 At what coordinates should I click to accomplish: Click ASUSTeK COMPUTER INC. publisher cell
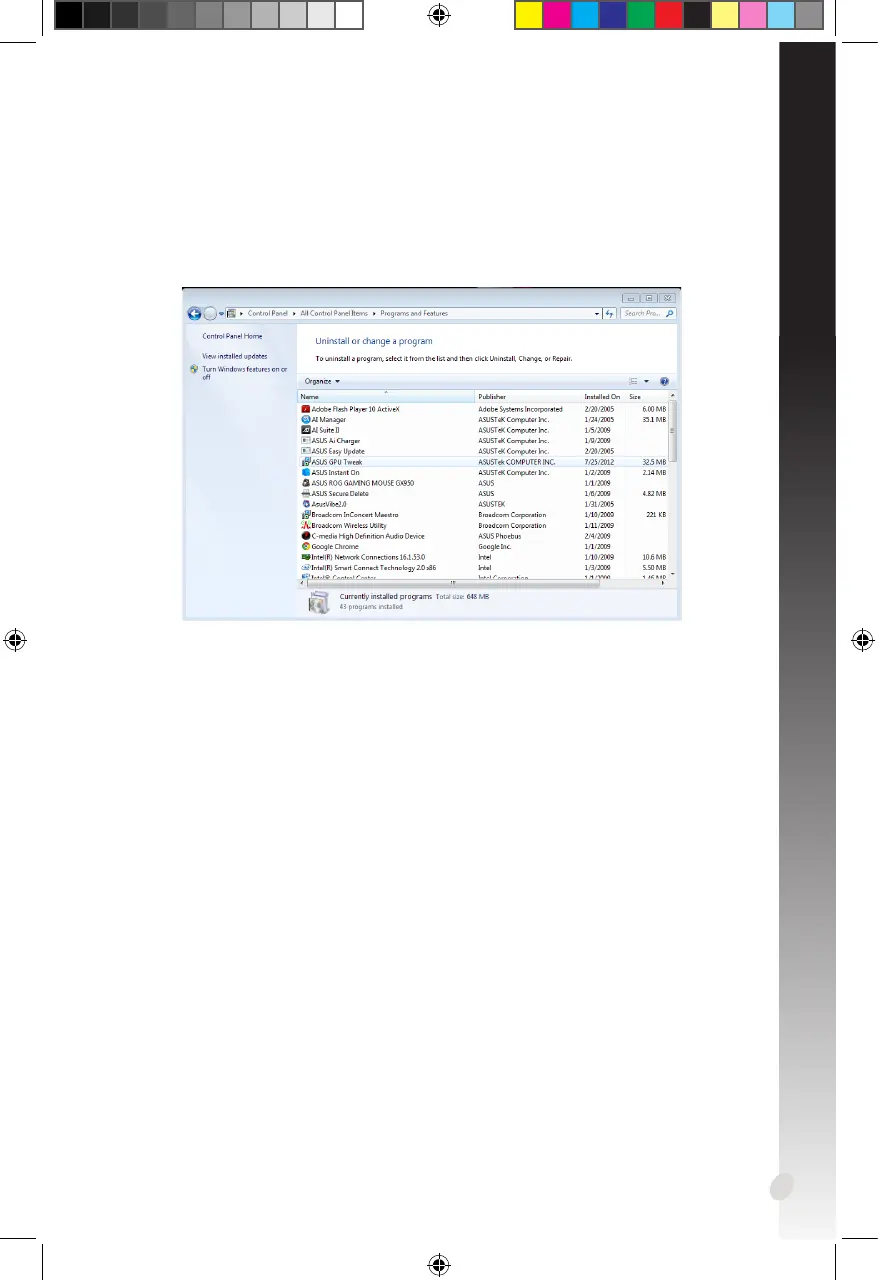516,462
